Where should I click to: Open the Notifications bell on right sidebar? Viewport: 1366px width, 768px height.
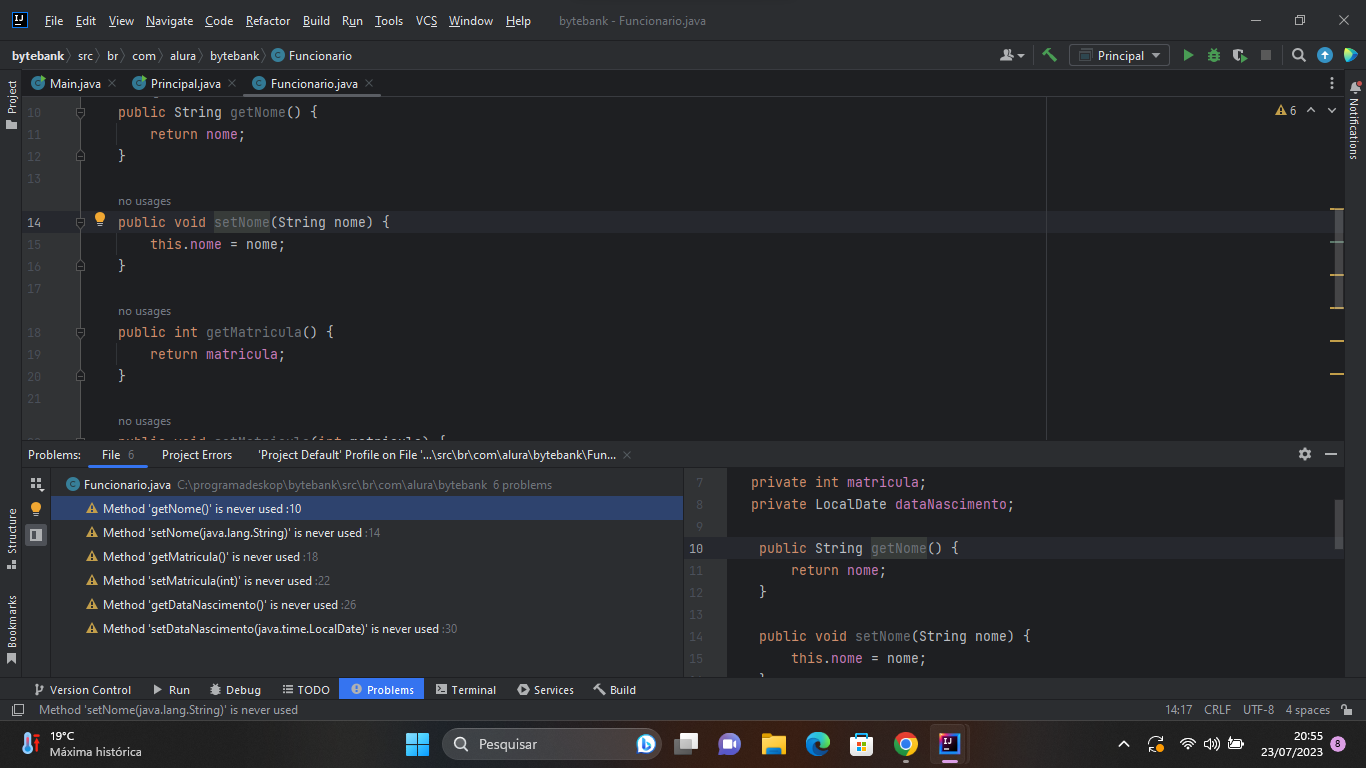point(1355,88)
